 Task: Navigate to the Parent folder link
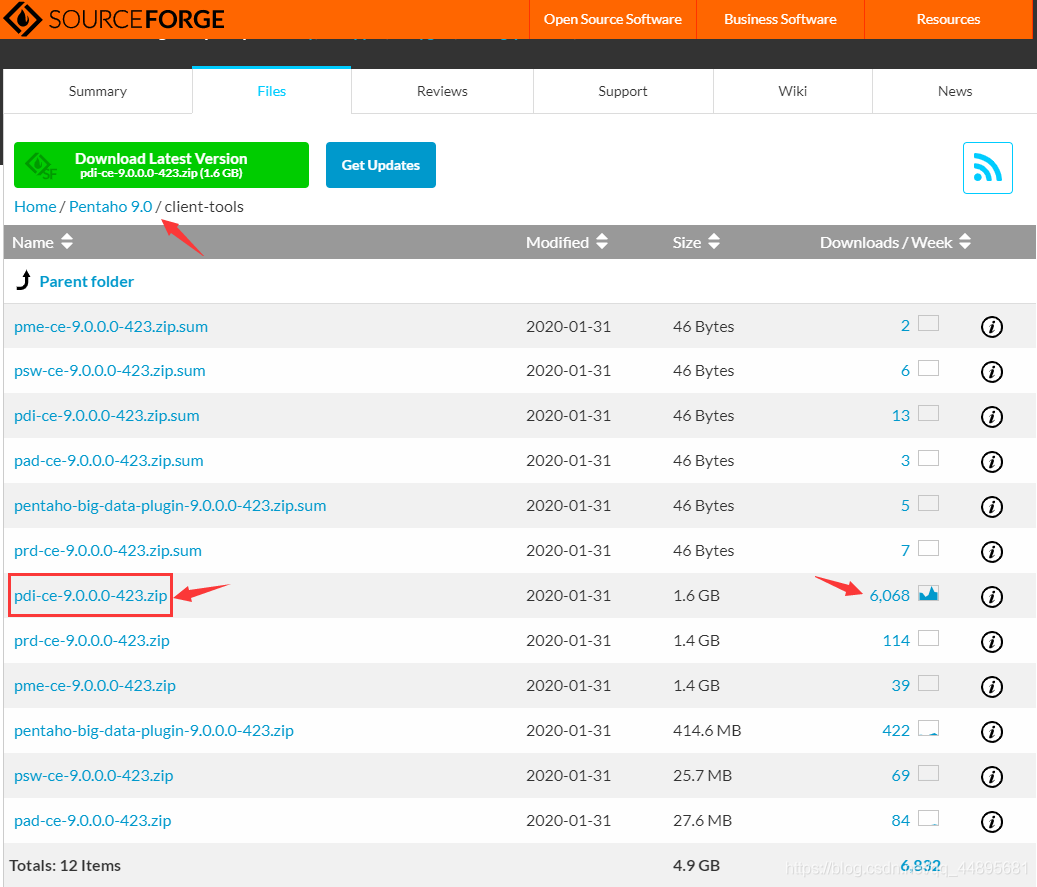87,282
